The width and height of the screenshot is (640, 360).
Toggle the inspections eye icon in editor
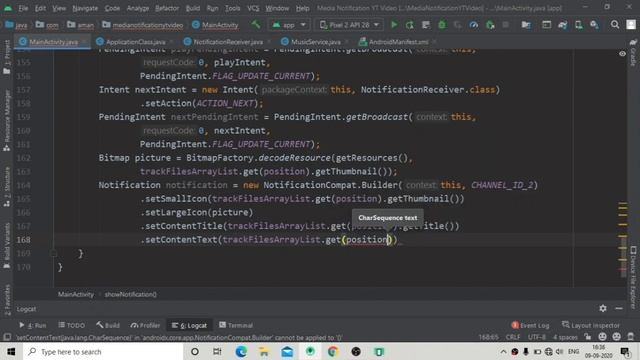click(622, 53)
